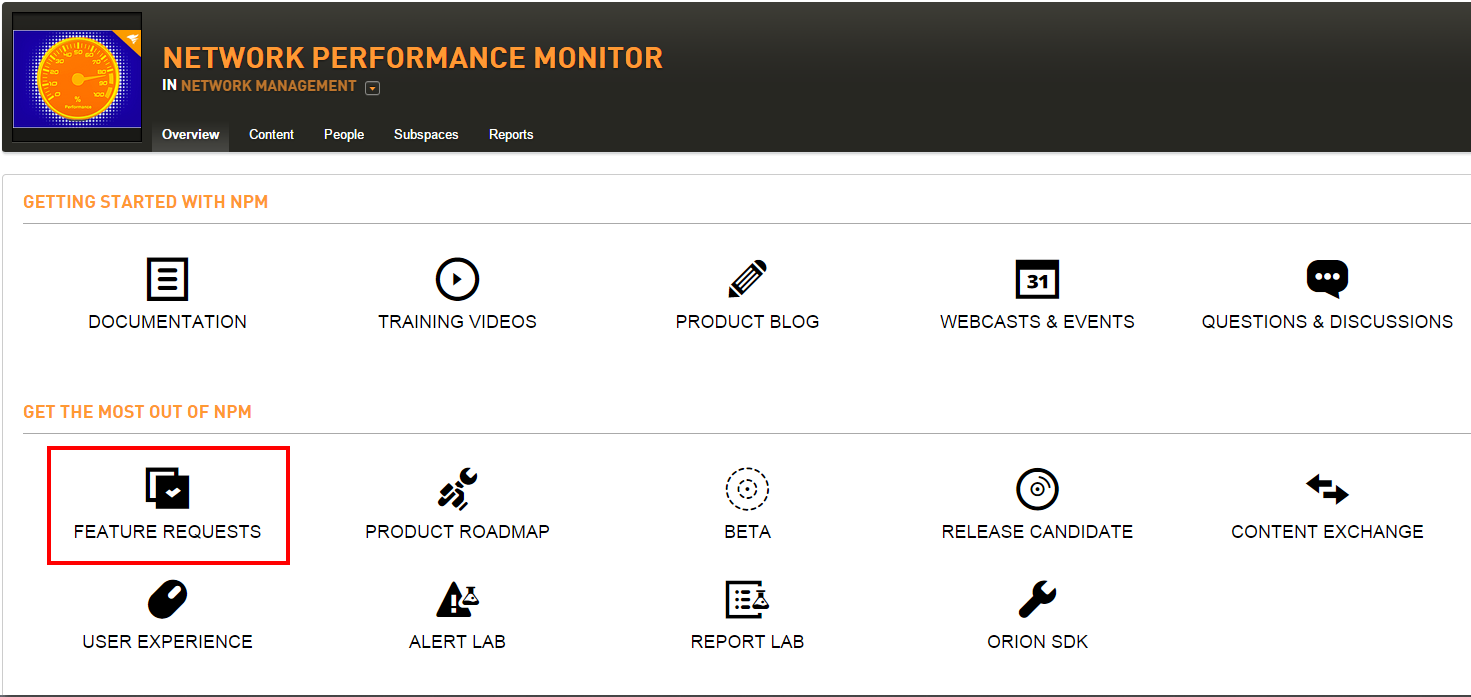Click the NPM gauge logo thumbnail

pos(77,78)
